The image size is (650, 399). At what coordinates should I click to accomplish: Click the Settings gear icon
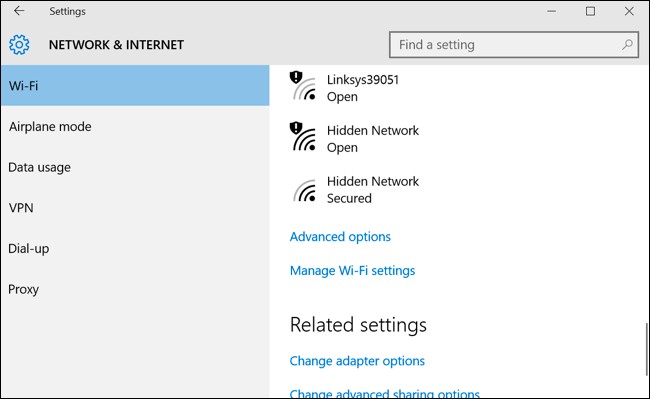pyautogui.click(x=19, y=45)
